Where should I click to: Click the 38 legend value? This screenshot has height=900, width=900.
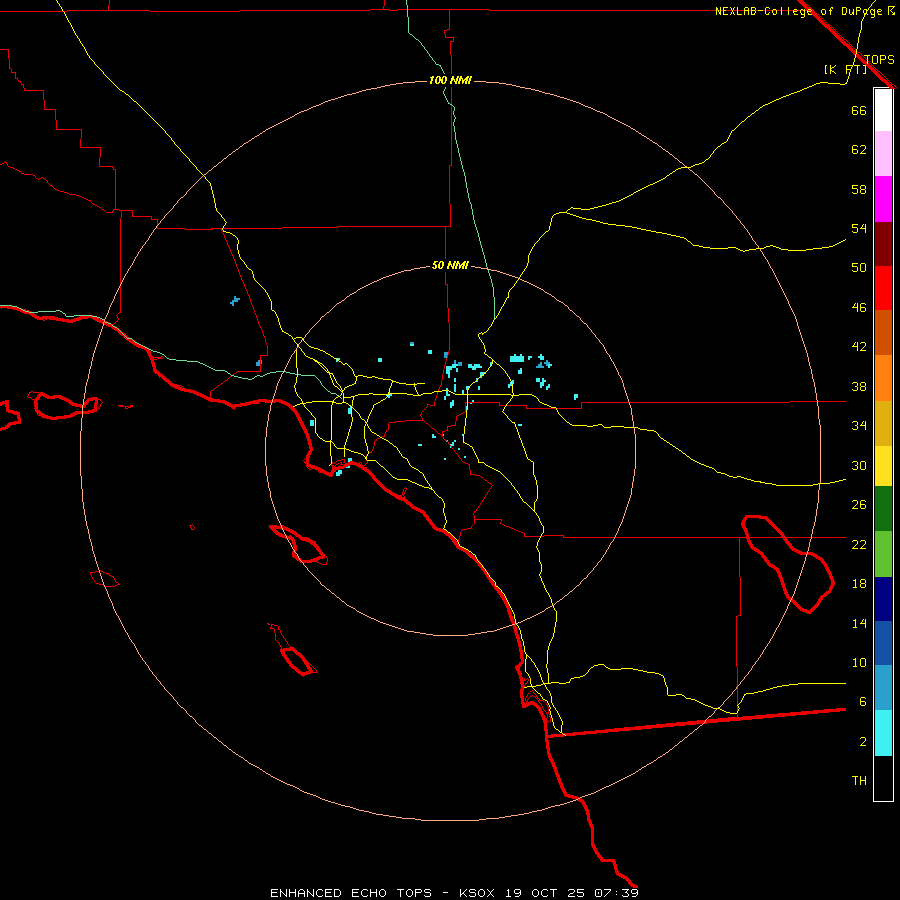[859, 386]
